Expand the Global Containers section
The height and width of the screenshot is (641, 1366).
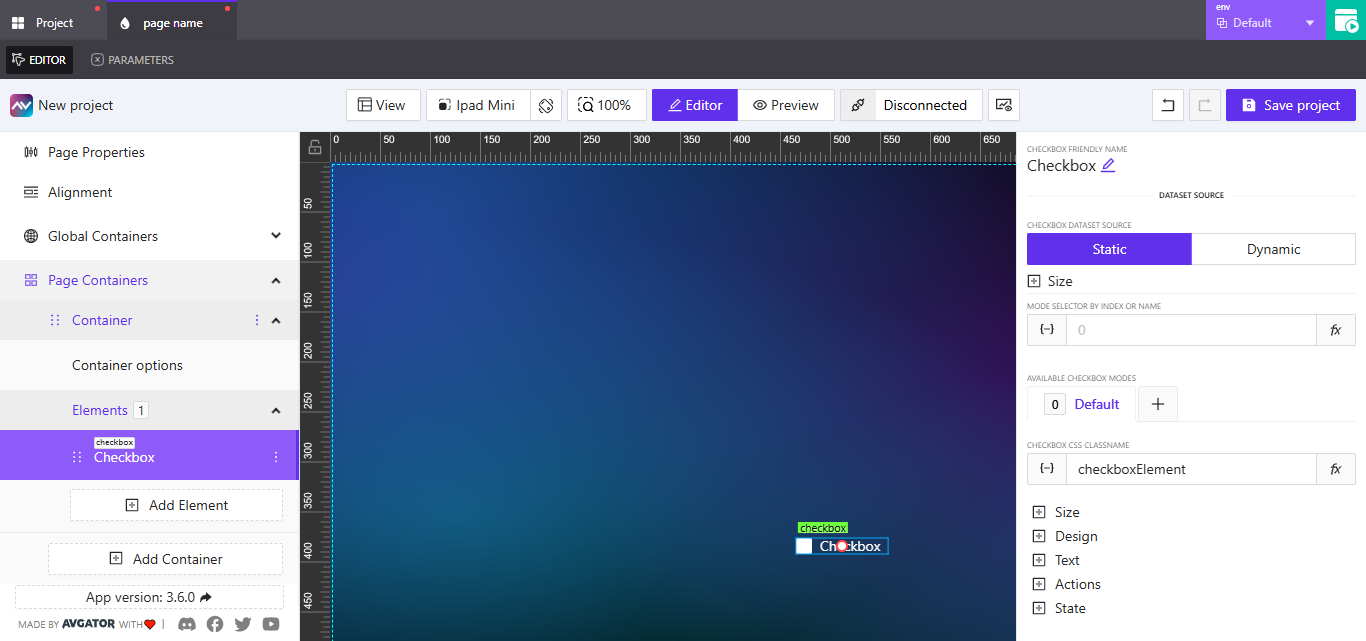coord(275,236)
